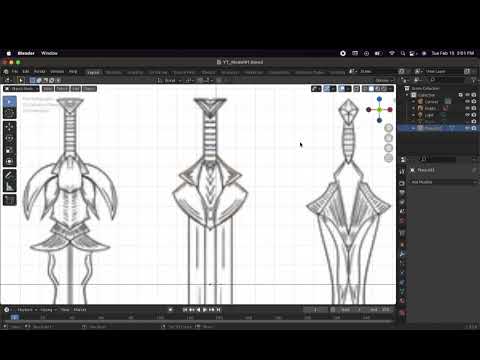Open Window menu in macOS menu bar

[49, 53]
